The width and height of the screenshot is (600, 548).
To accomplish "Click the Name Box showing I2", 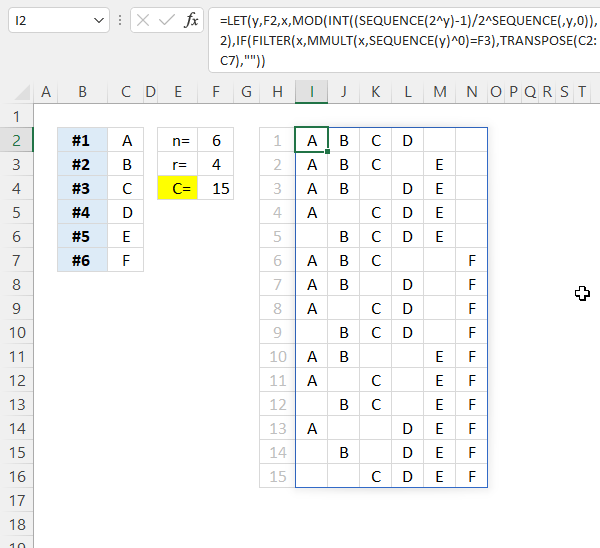I will click(59, 20).
